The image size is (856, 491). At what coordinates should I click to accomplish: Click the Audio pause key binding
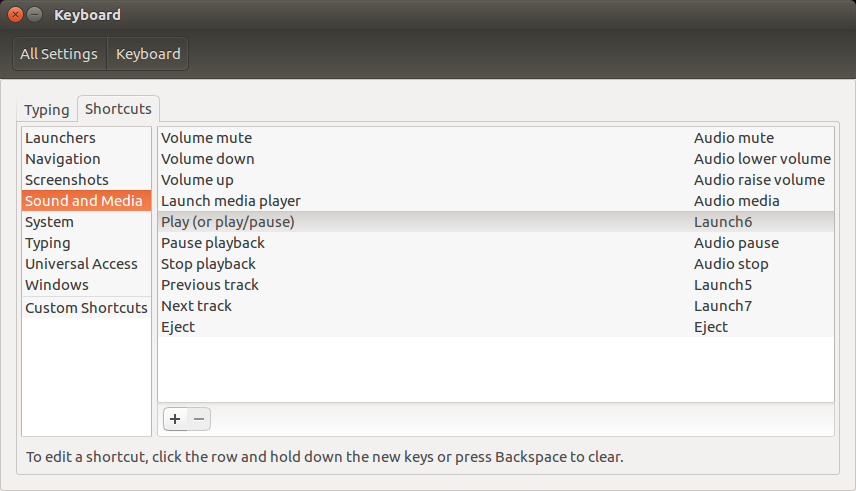click(x=736, y=243)
